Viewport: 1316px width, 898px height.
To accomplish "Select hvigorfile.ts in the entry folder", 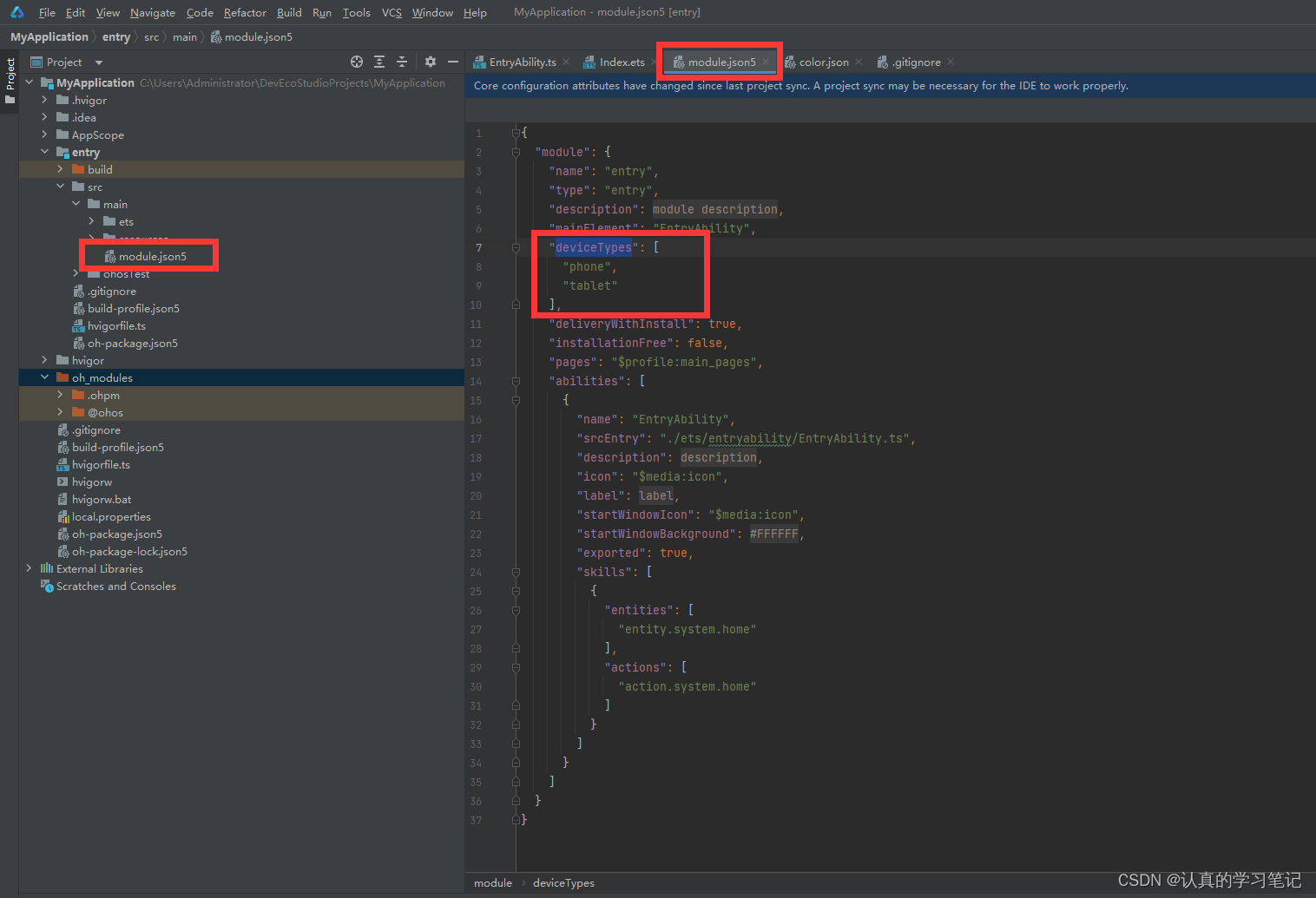I will pos(116,325).
